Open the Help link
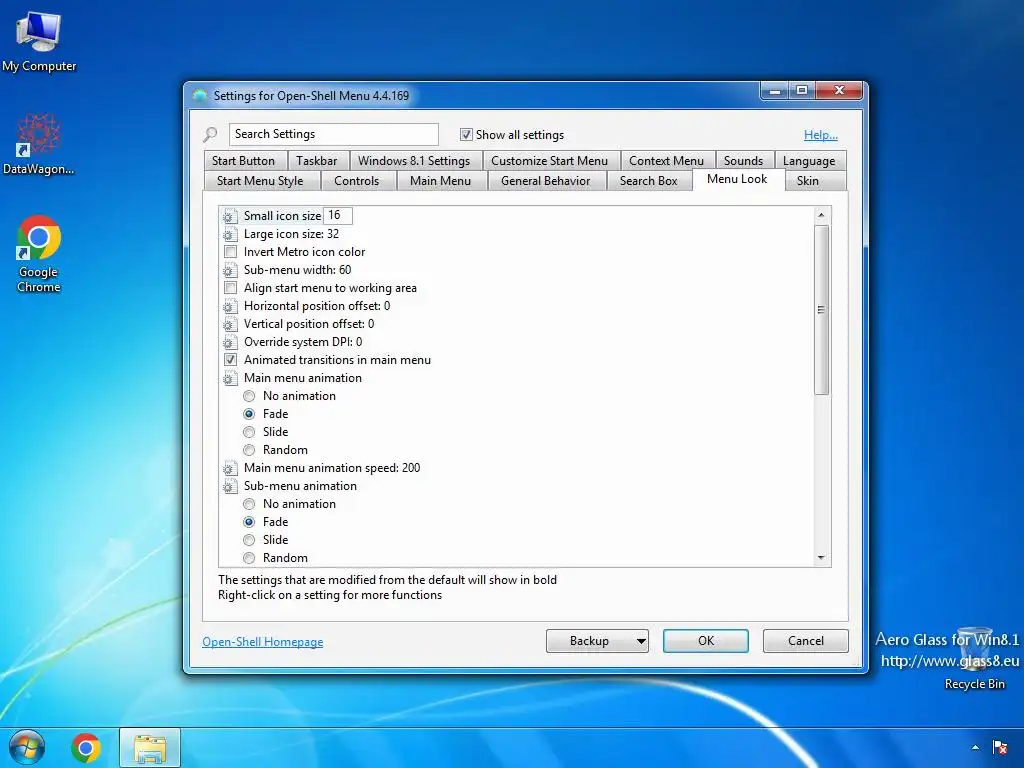 click(x=821, y=135)
